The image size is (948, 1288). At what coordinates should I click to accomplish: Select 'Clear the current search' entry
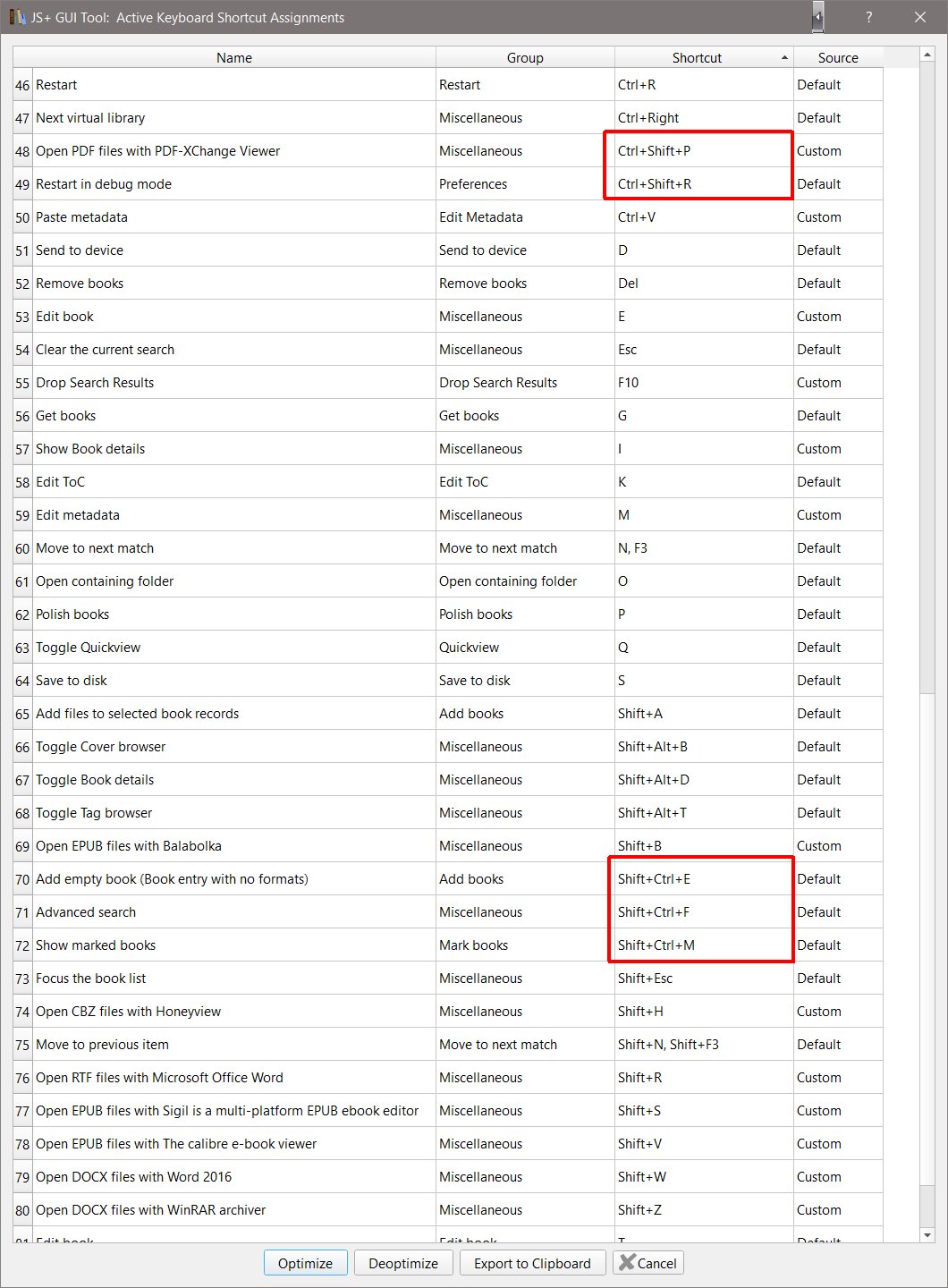coord(234,350)
